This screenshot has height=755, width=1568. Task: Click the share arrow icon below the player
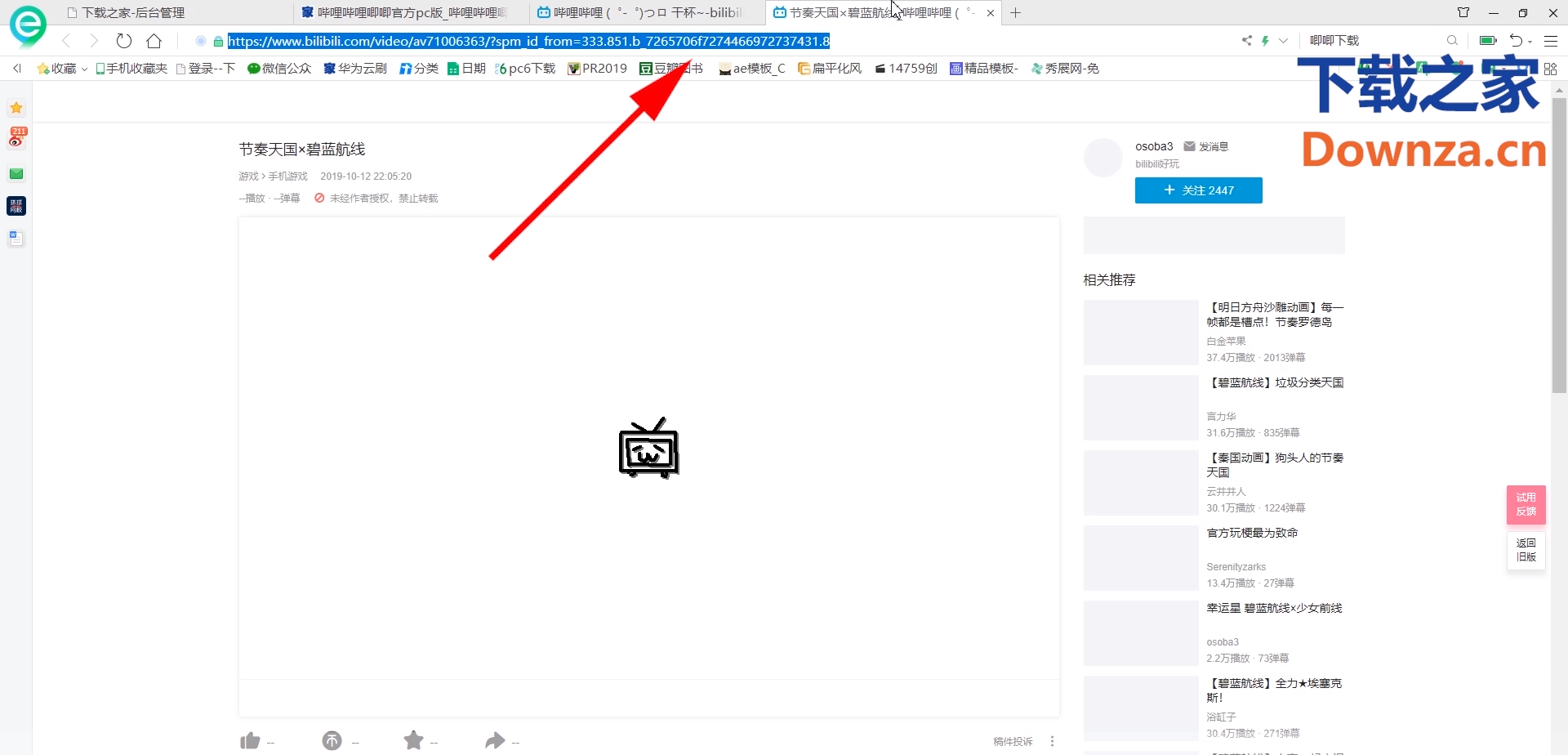click(x=497, y=740)
